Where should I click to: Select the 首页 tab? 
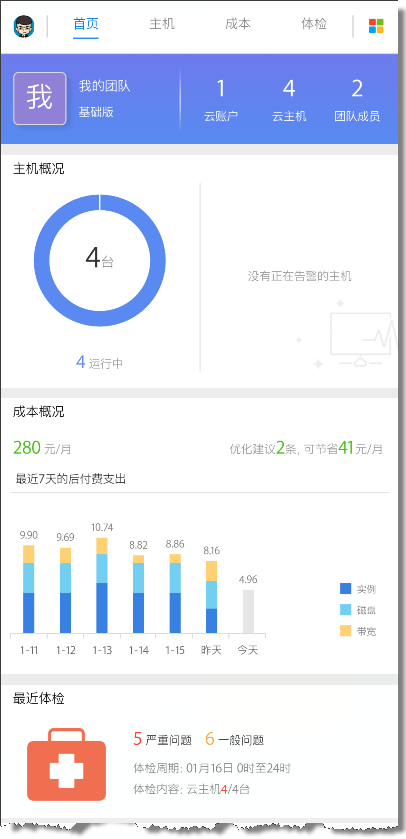(86, 24)
